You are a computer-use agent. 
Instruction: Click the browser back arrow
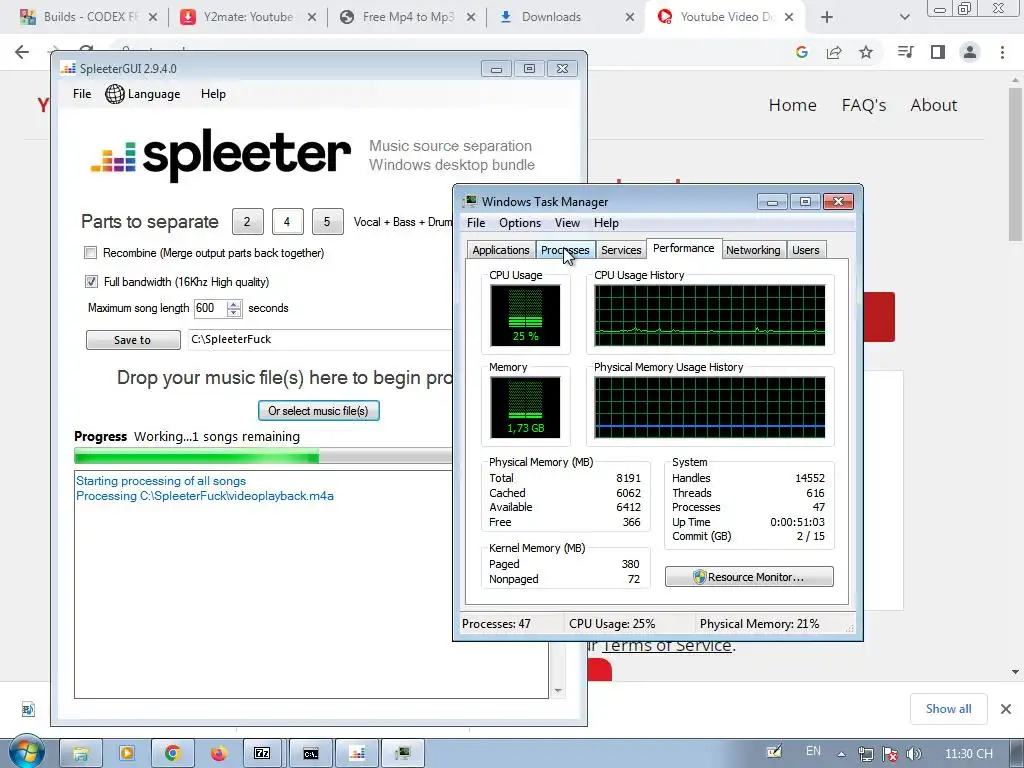coord(22,52)
